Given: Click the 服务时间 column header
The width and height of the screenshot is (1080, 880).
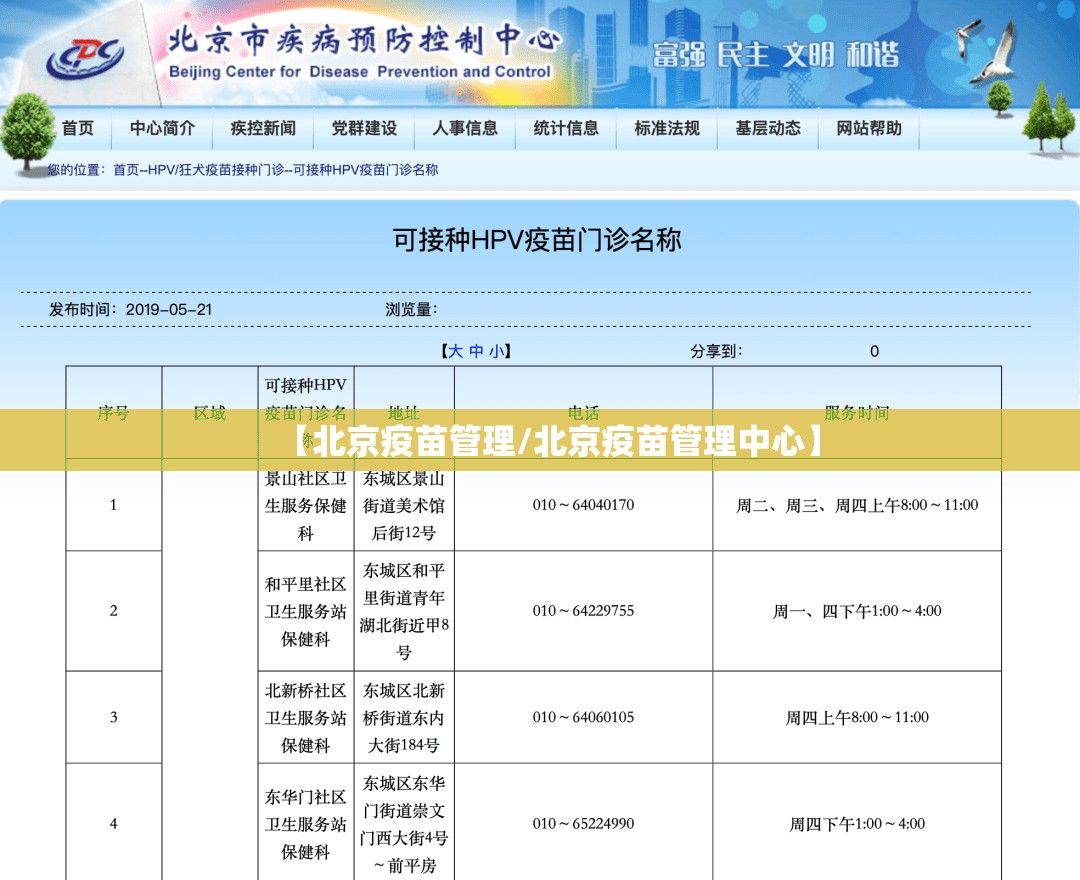Looking at the screenshot, I should pyautogui.click(x=857, y=413).
